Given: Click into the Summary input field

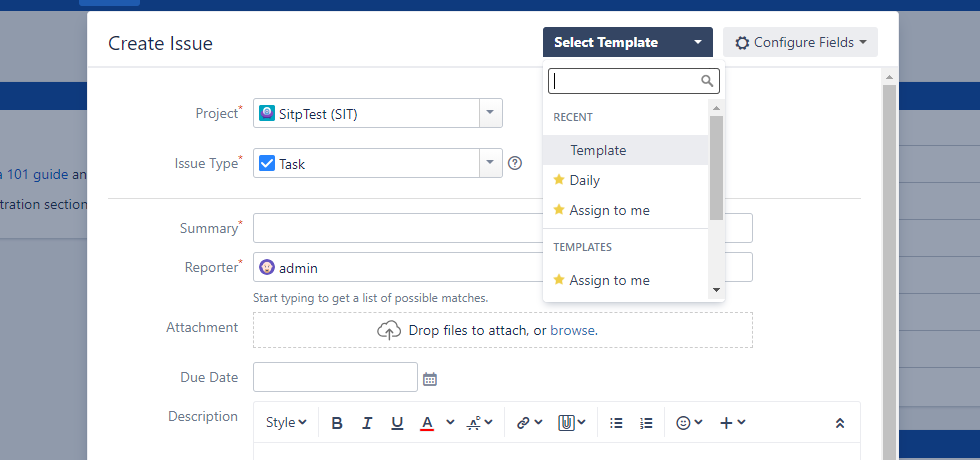Looking at the screenshot, I should [398, 228].
